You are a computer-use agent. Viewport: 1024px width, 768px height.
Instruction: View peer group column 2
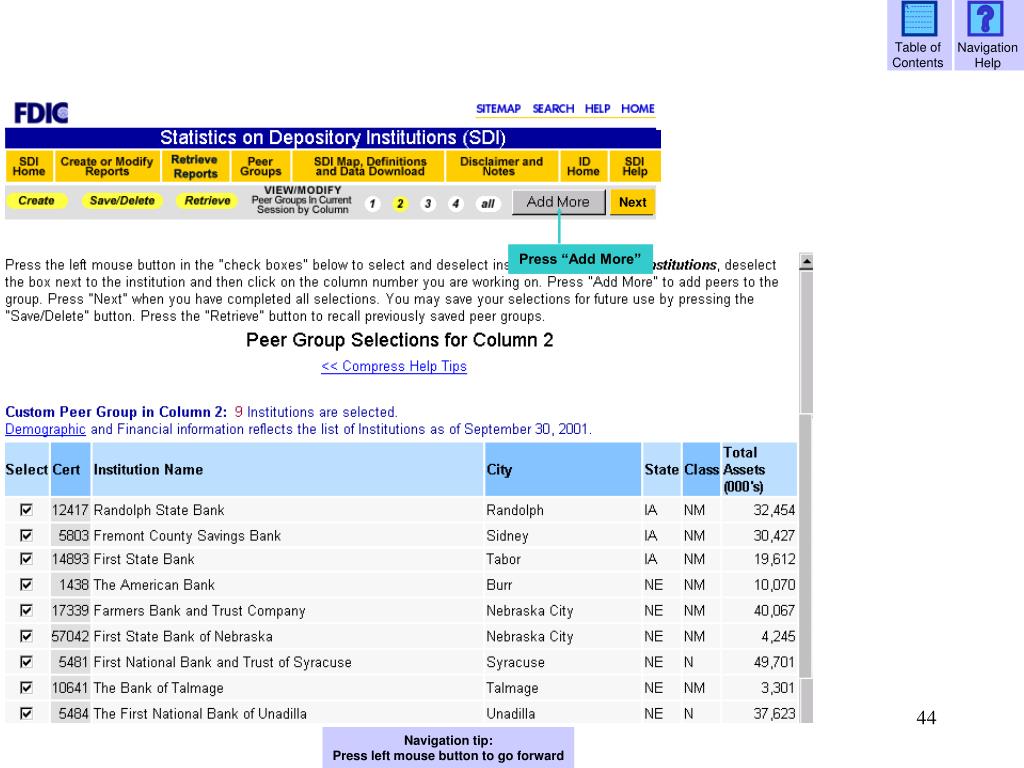[x=400, y=204]
